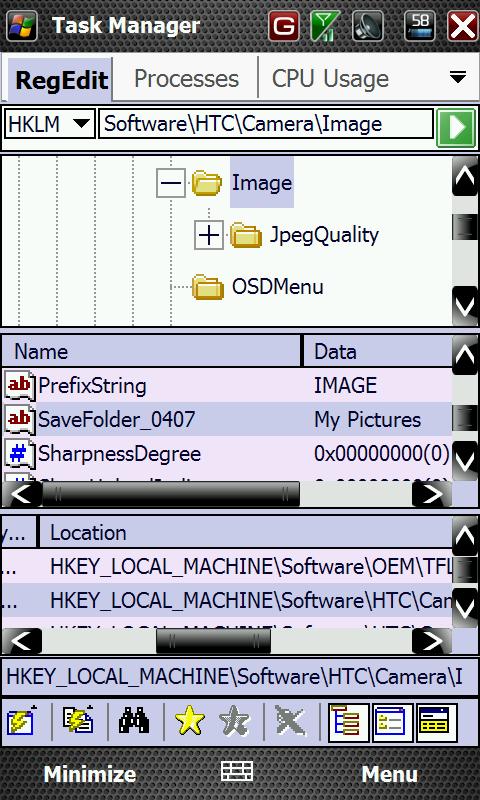The image size is (480, 800).
Task: Click the registry path input field
Action: point(266,124)
